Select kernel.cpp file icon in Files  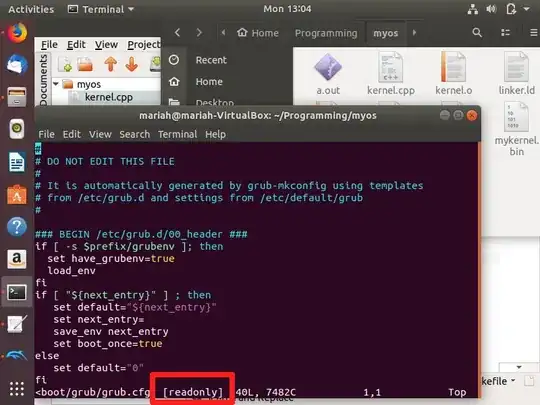[x=391, y=74]
